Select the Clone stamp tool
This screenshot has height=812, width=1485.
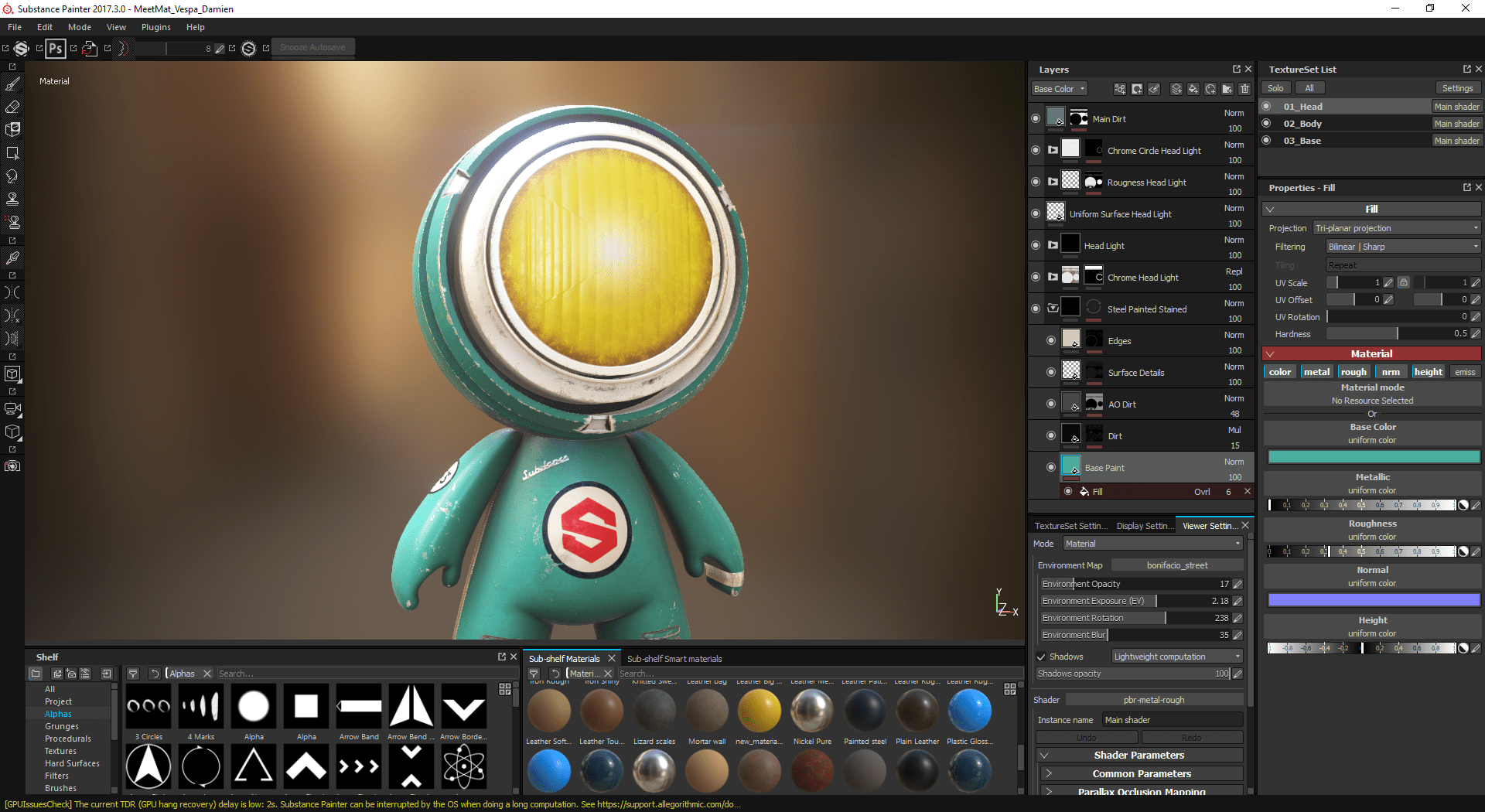12,199
